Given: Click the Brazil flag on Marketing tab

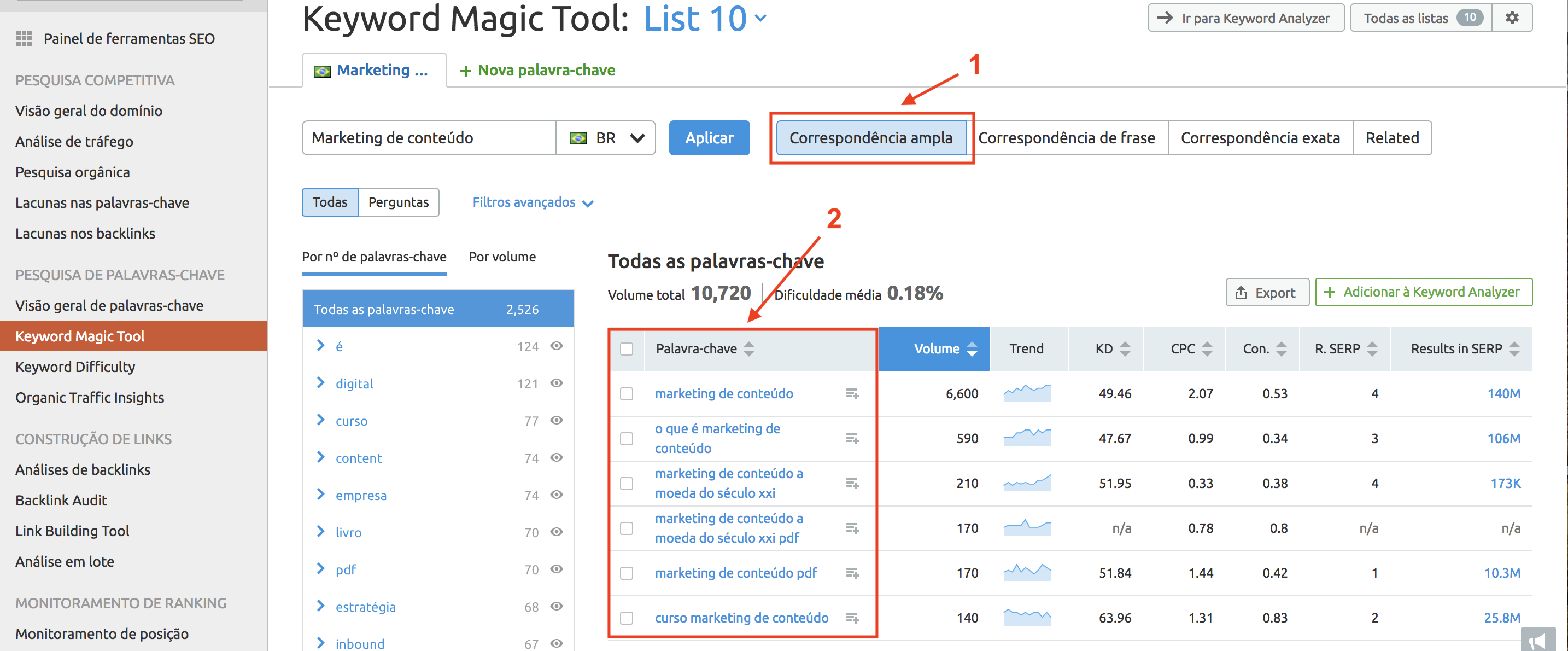Looking at the screenshot, I should coord(322,71).
